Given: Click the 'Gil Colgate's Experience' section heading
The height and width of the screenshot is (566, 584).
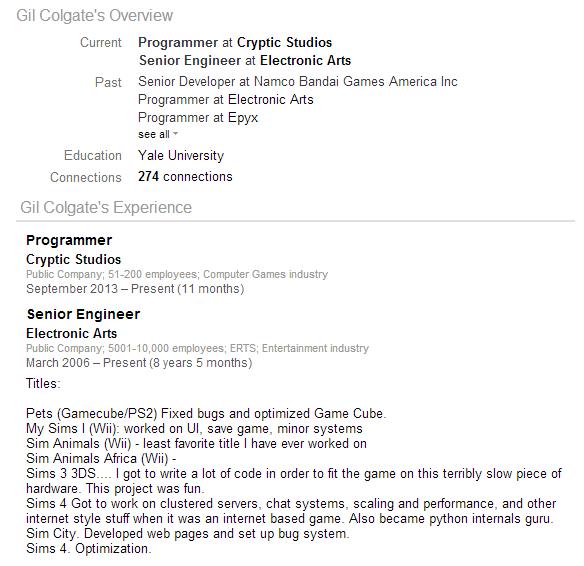Looking at the screenshot, I should coord(106,207).
